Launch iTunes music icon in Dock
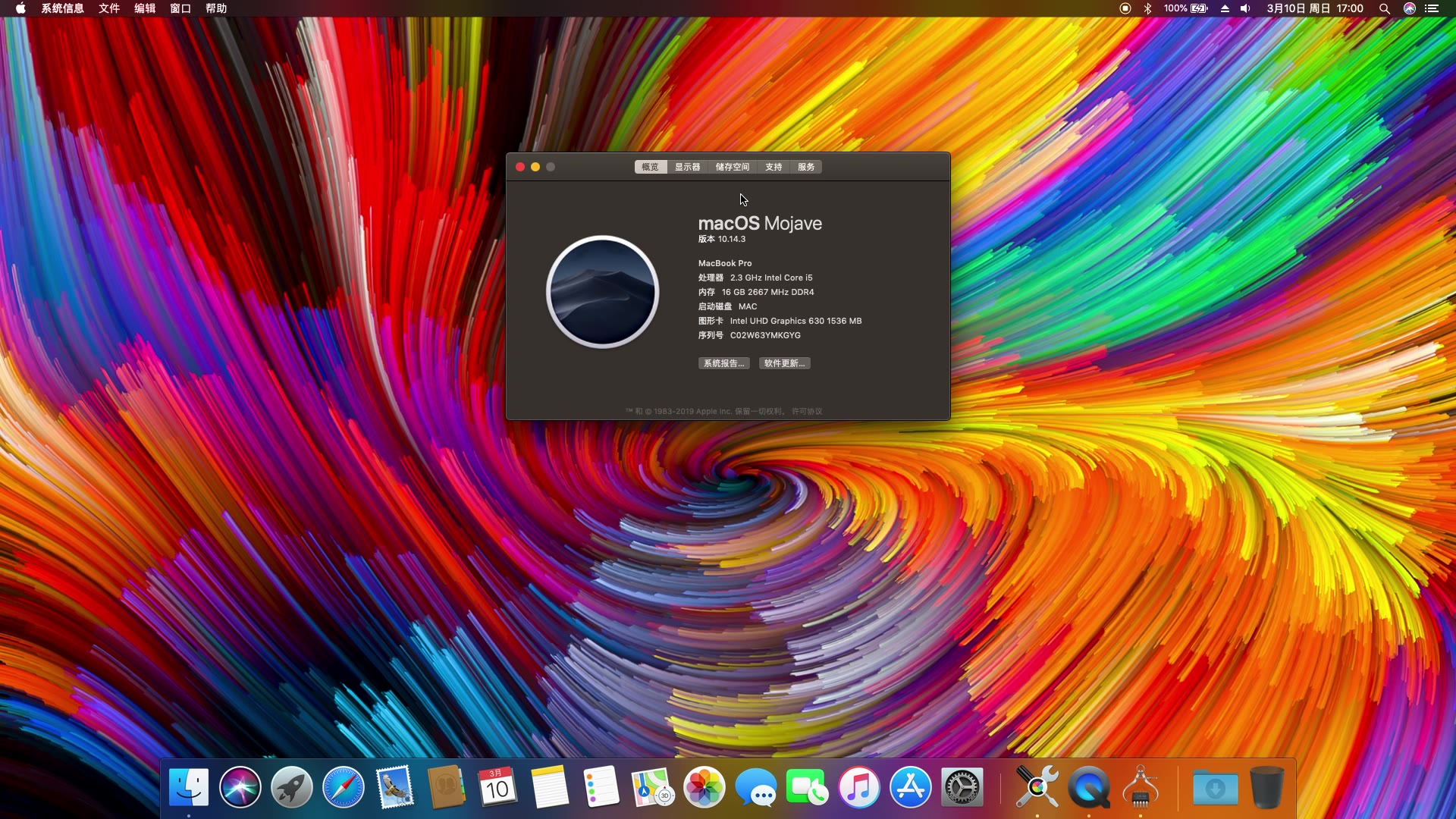1456x819 pixels. click(x=858, y=787)
